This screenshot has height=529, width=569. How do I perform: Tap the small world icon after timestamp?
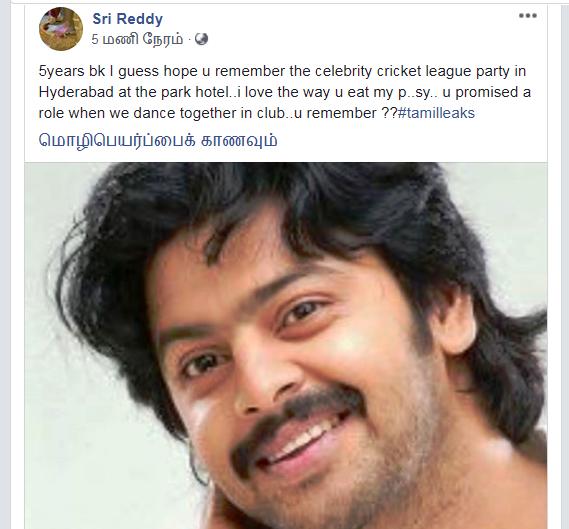(201, 39)
